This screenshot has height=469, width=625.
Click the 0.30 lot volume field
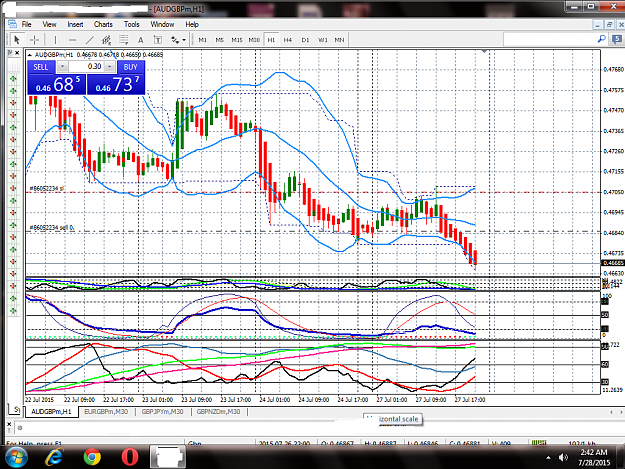[86, 67]
